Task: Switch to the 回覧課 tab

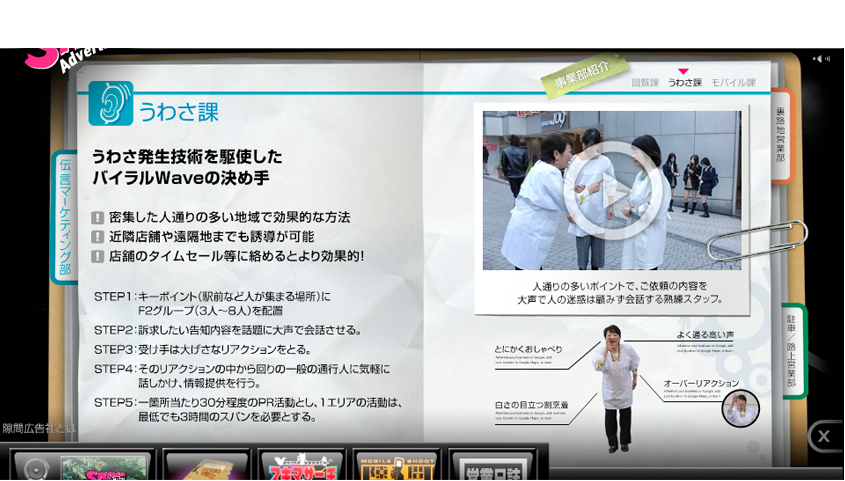Action: pos(645,82)
